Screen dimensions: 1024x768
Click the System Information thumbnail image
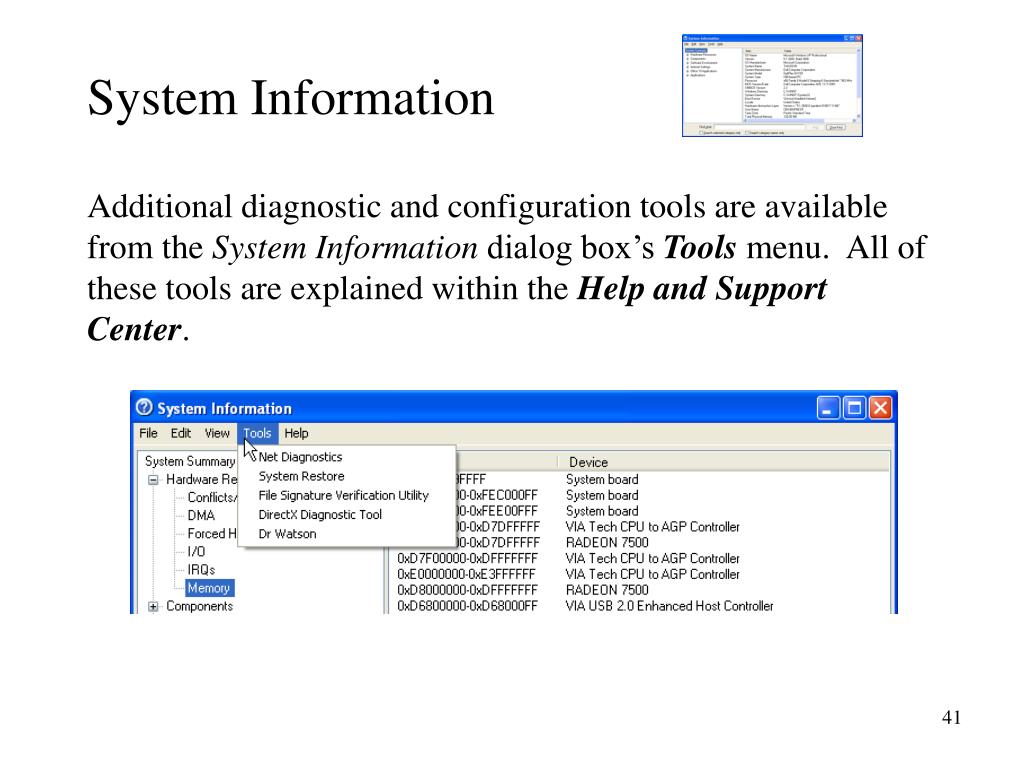[772, 86]
